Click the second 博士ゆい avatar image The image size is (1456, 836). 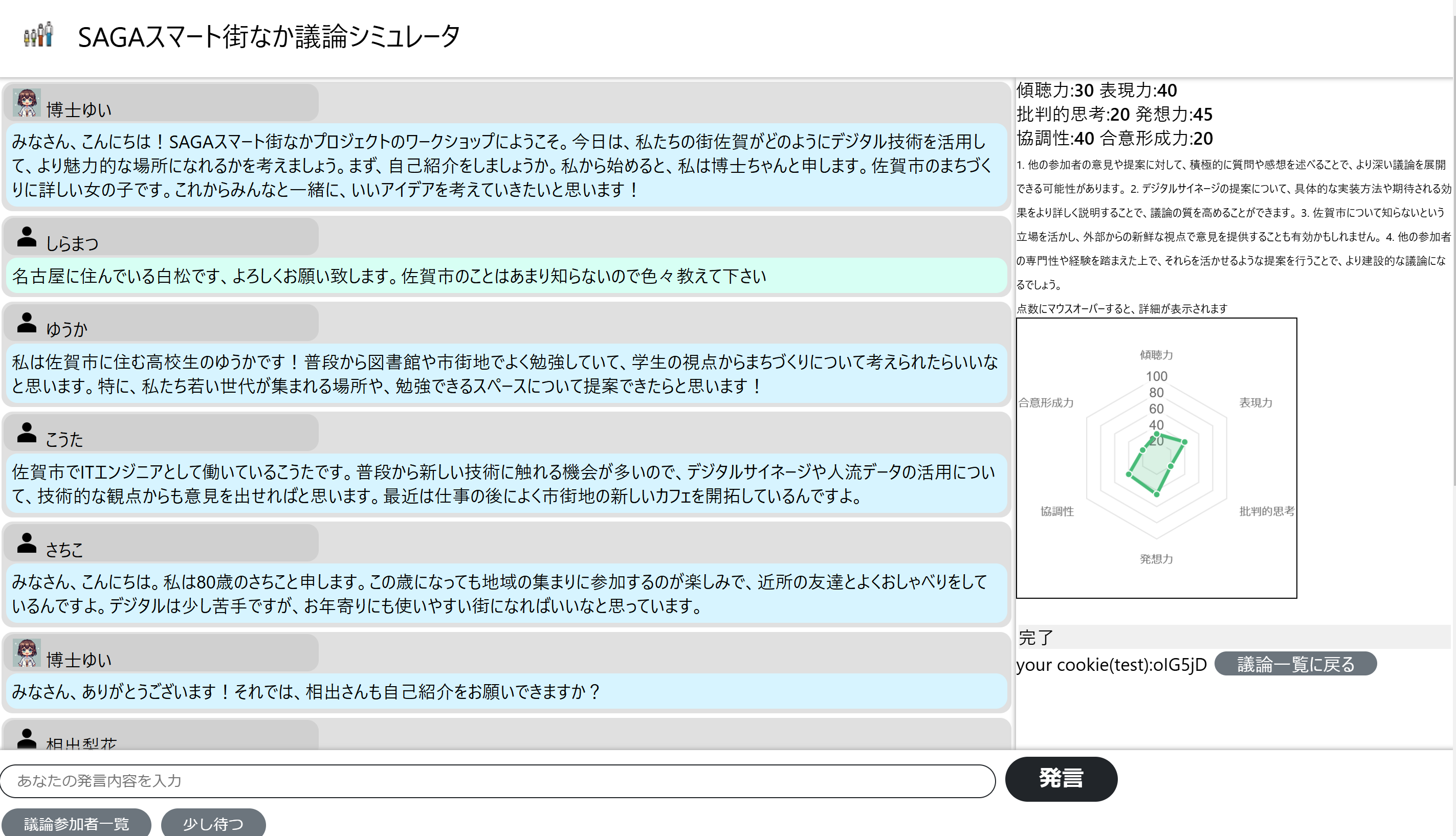pos(27,653)
